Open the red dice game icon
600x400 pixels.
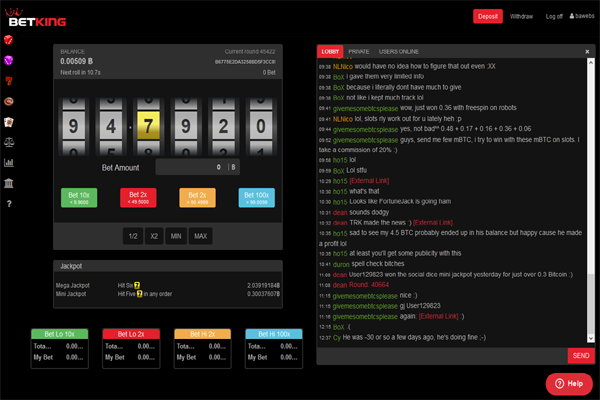coord(8,40)
